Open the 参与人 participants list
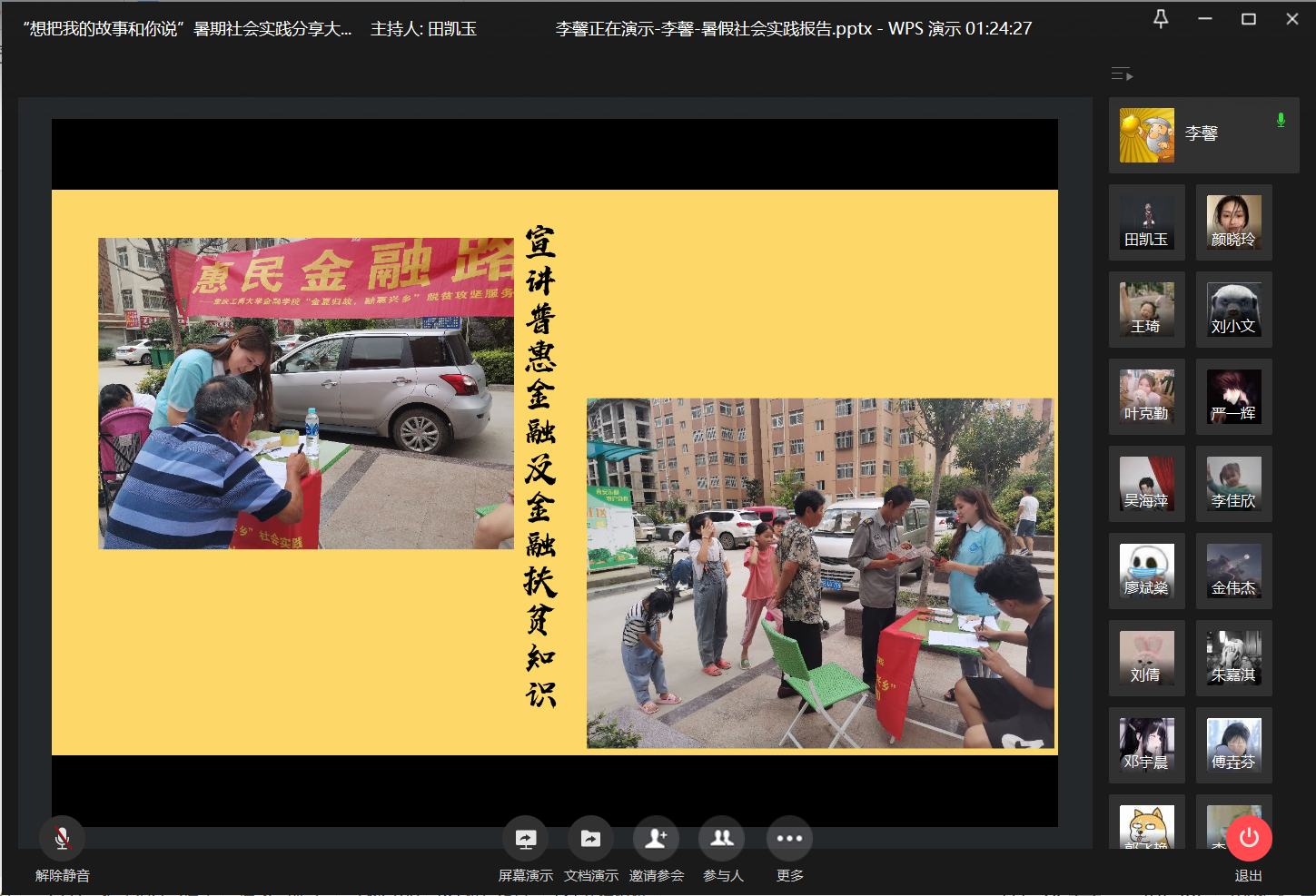1316x896 pixels. pyautogui.click(x=722, y=839)
